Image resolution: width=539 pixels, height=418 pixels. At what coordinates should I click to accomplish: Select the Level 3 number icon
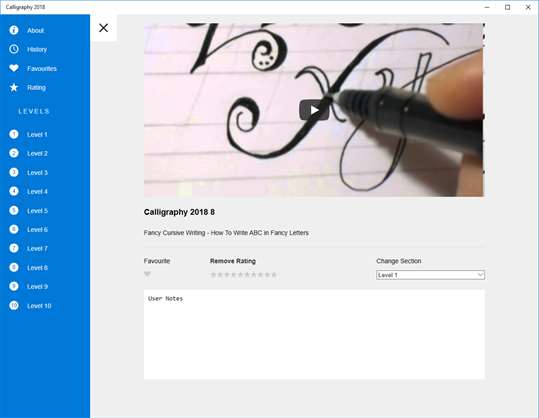pos(14,172)
